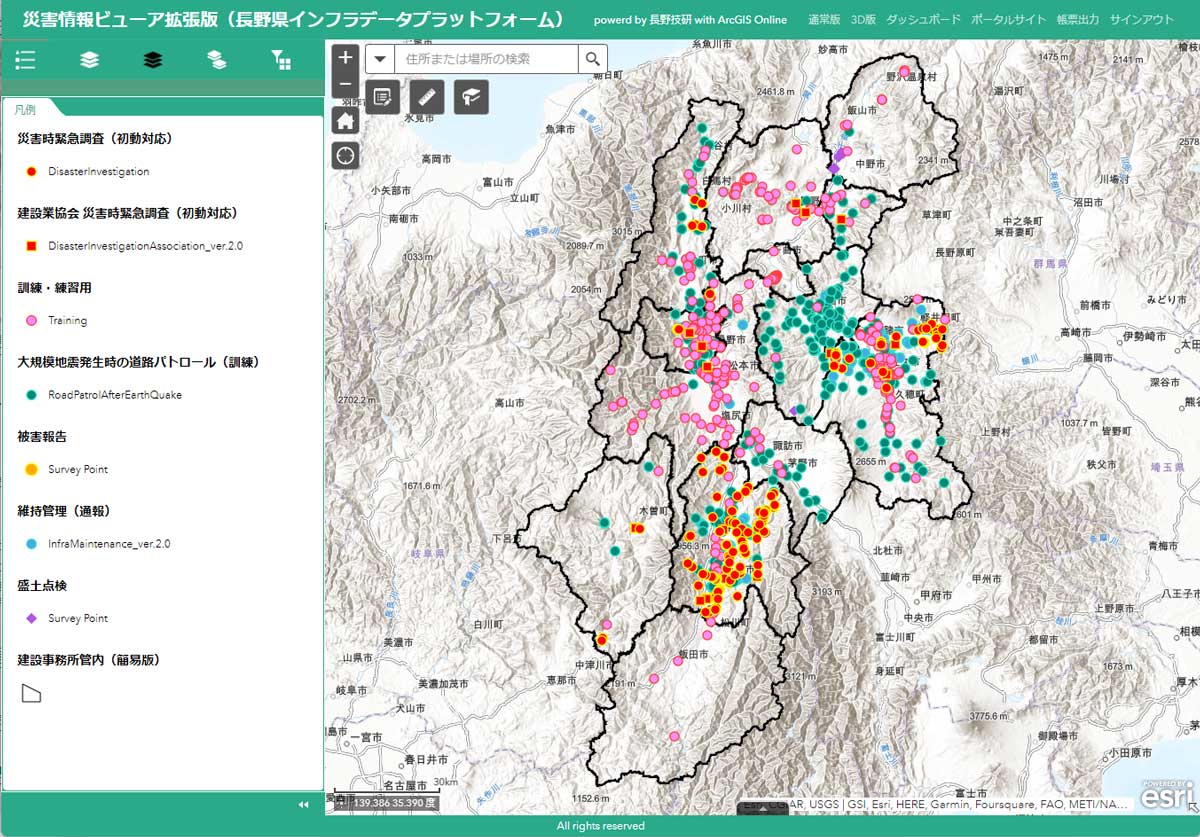Screen dimensions: 1200x837
Task: Open the graduation cap widget
Action: (471, 97)
